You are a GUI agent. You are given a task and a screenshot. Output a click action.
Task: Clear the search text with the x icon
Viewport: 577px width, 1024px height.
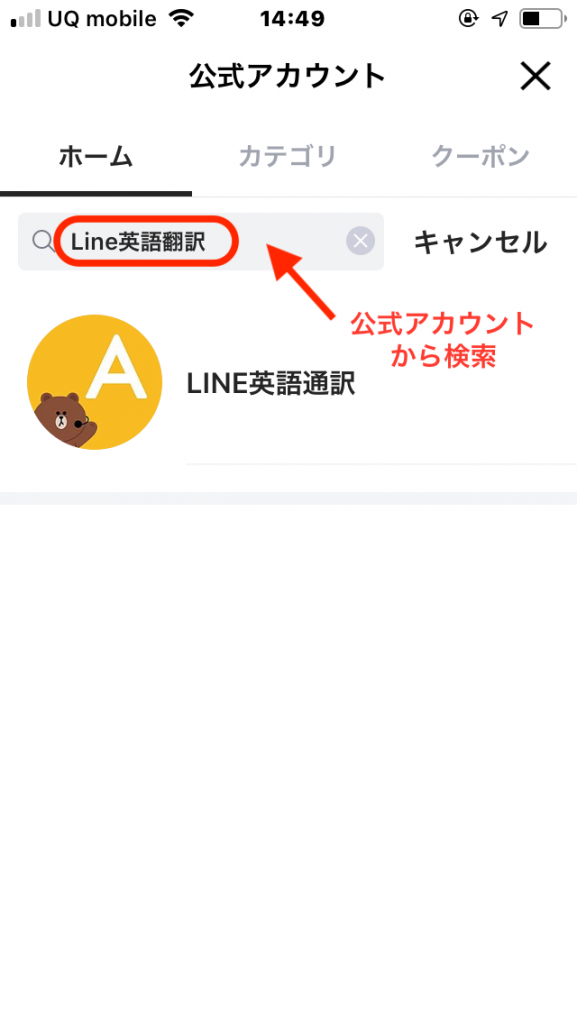point(360,242)
